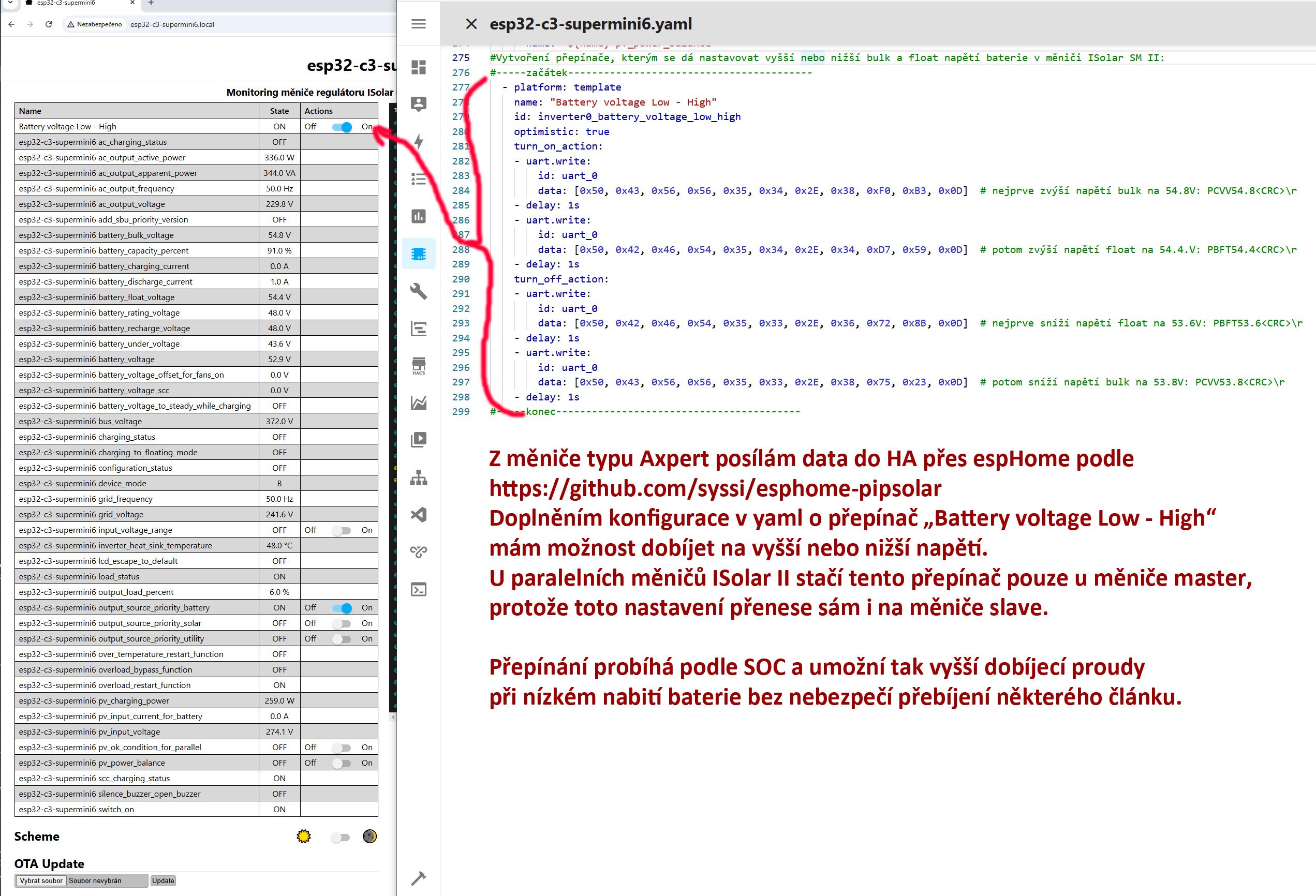The height and width of the screenshot is (896, 1316).
Task: Close the esp32-c3-supermini6.yaml editor
Action: [470, 24]
